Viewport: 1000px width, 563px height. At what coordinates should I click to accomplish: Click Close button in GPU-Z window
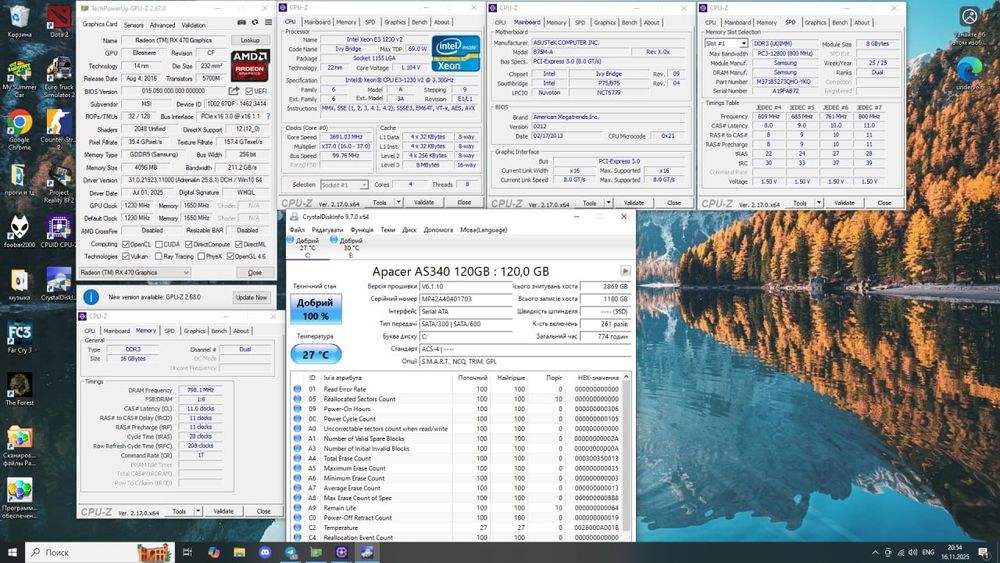click(x=254, y=272)
